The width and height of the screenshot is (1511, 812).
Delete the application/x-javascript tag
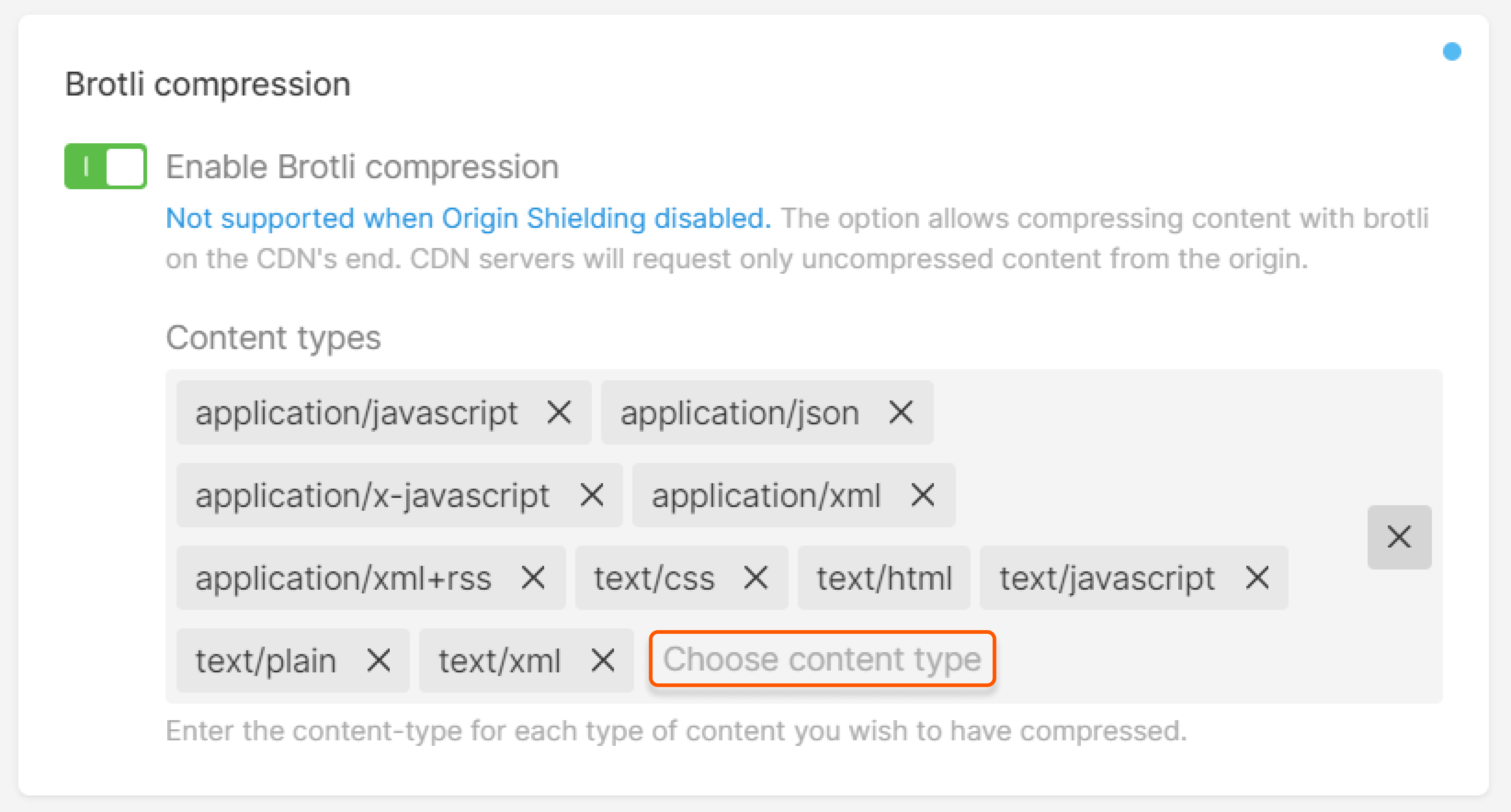pyautogui.click(x=592, y=495)
